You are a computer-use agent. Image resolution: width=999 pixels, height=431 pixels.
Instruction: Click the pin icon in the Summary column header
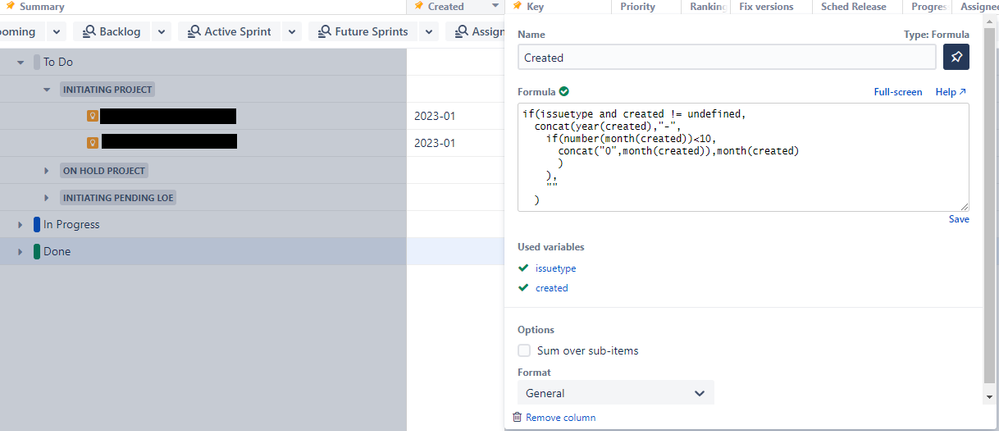[x=10, y=6]
